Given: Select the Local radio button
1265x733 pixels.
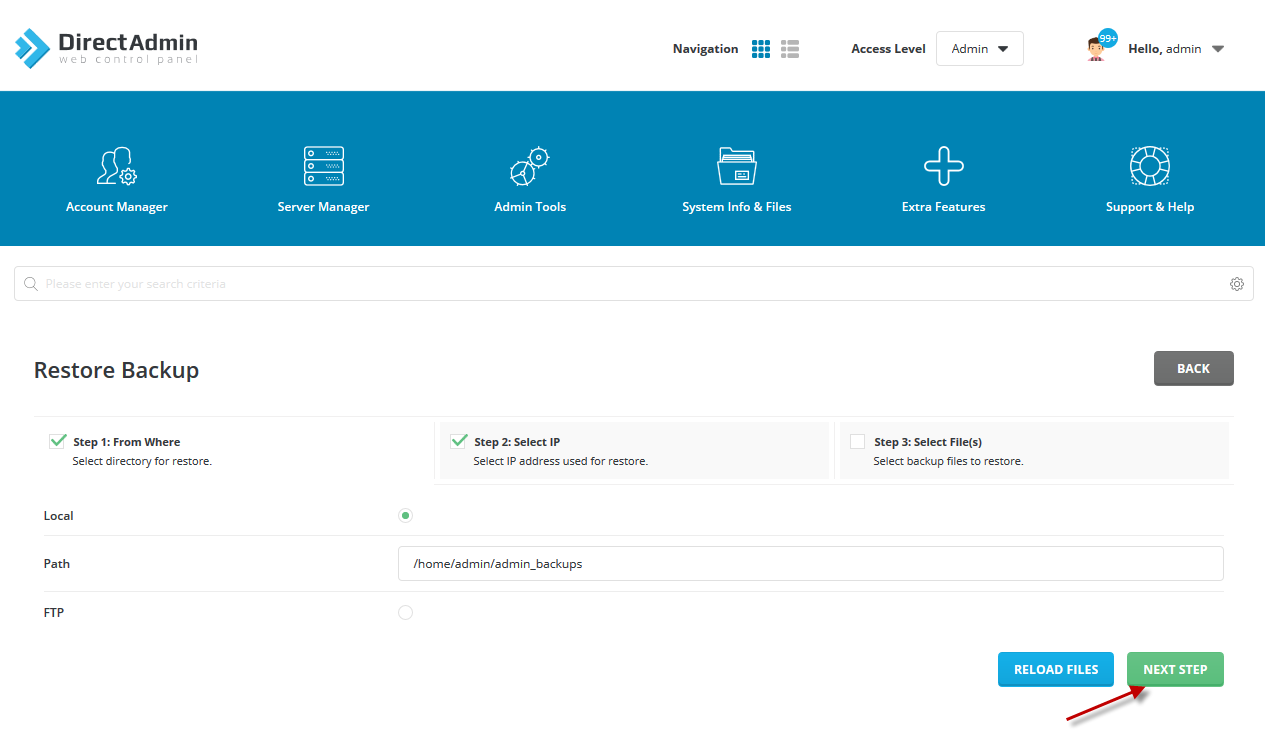Looking at the screenshot, I should point(405,516).
